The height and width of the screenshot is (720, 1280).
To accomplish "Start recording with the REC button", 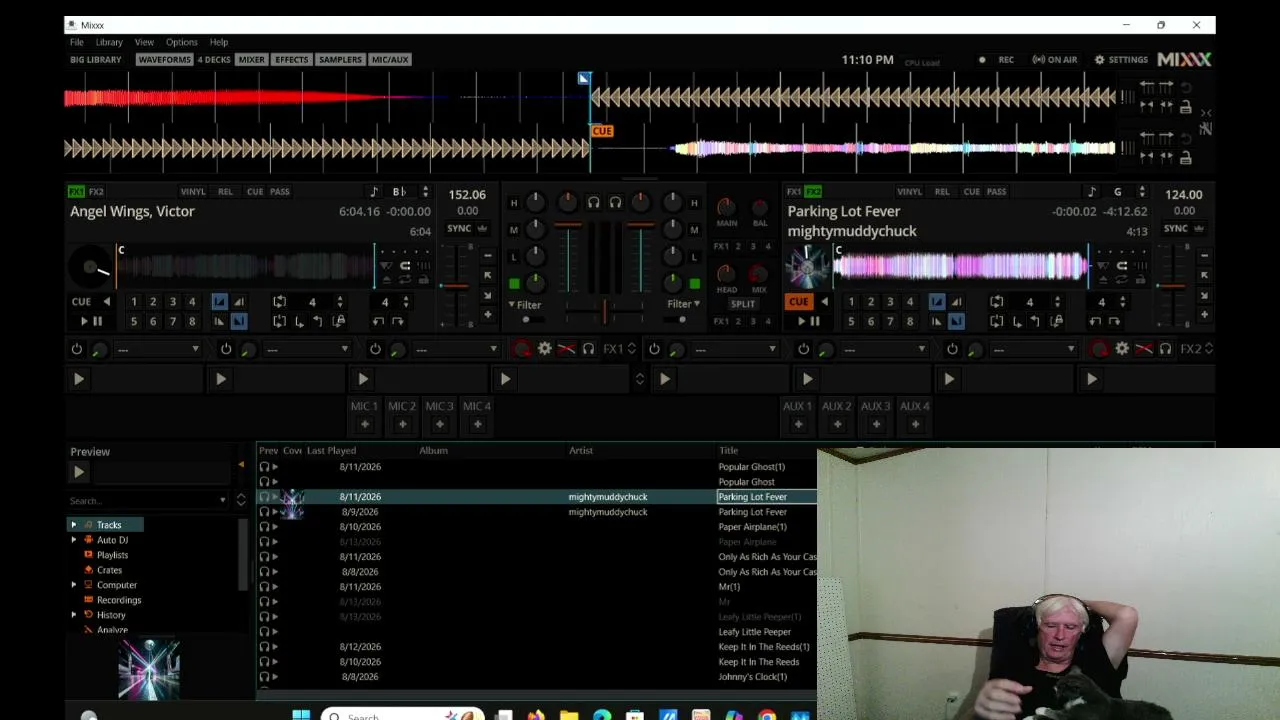I will (x=997, y=60).
